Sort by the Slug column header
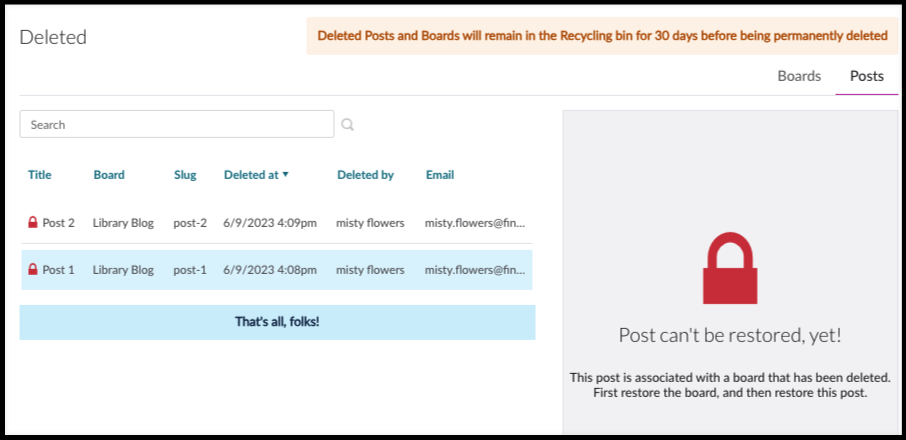This screenshot has height=440, width=906. [x=185, y=175]
